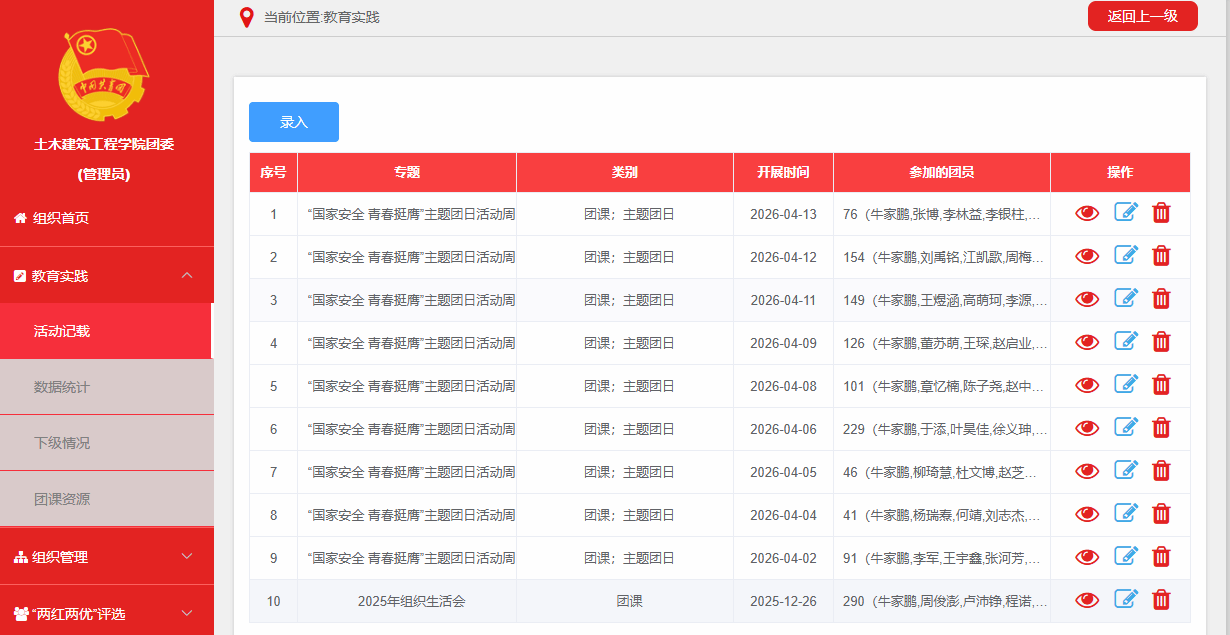
Task: Click the blue 录入 button
Action: point(294,122)
